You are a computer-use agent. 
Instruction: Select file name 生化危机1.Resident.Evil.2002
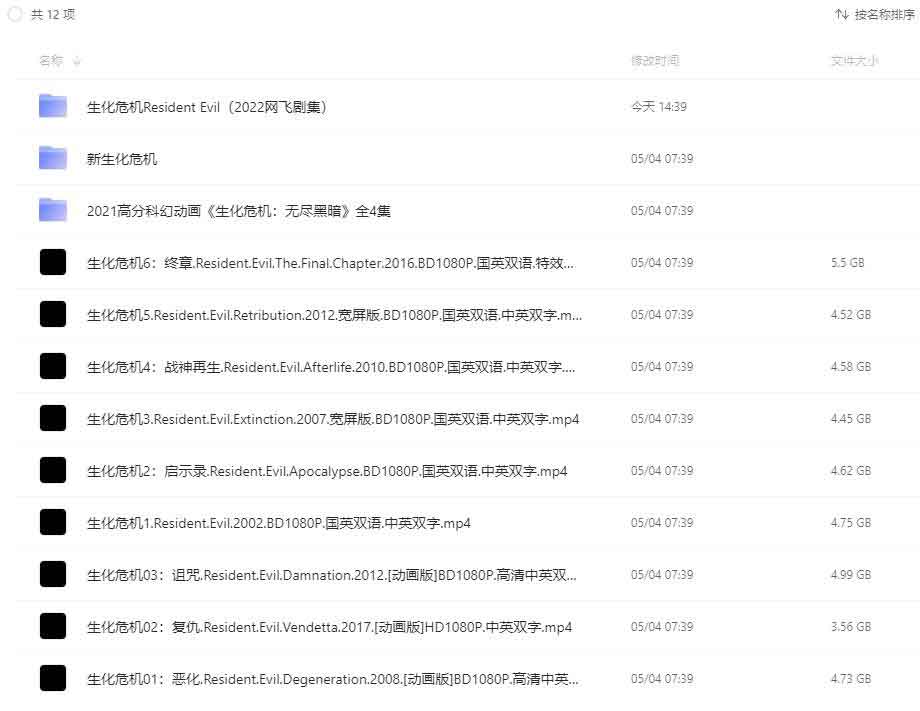[279, 523]
